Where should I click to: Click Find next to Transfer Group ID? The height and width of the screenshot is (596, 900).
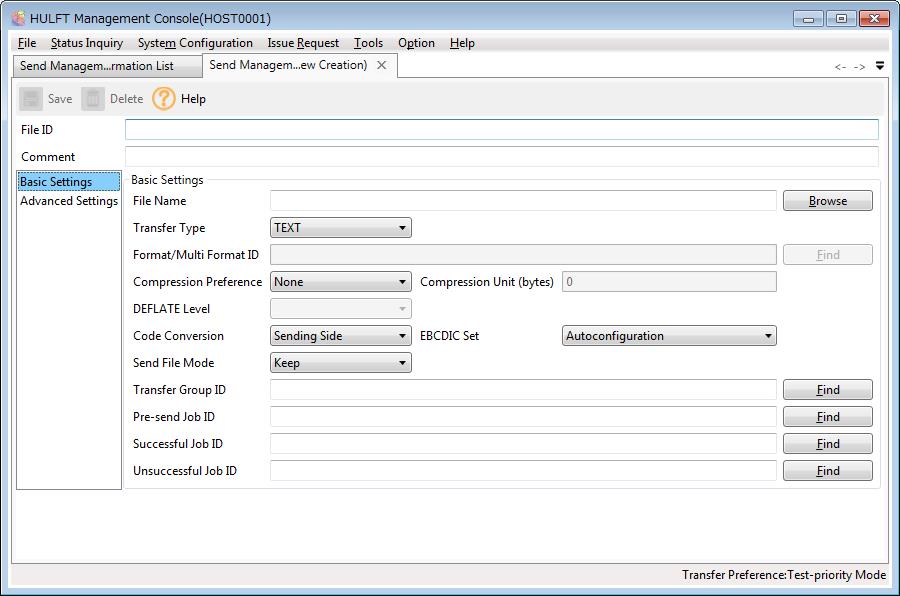point(828,390)
